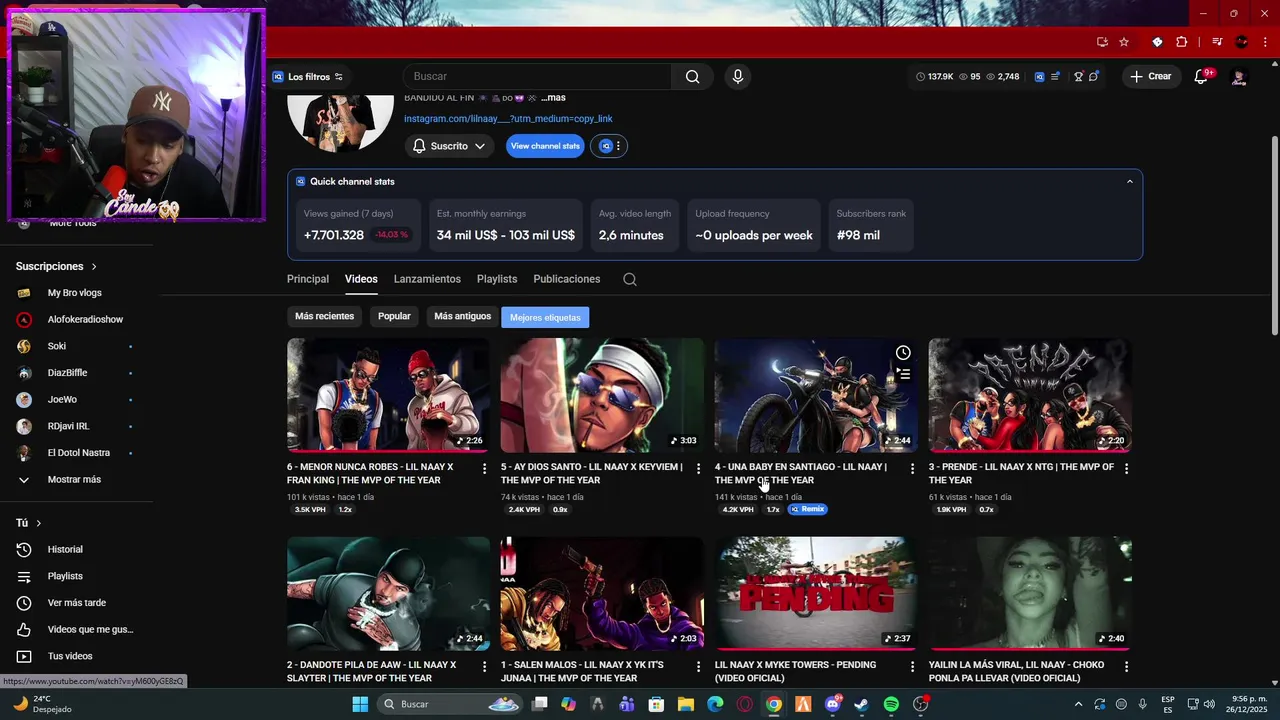This screenshot has width=1280, height=720.
Task: Expand channel description with ...mas
Action: (x=553, y=98)
